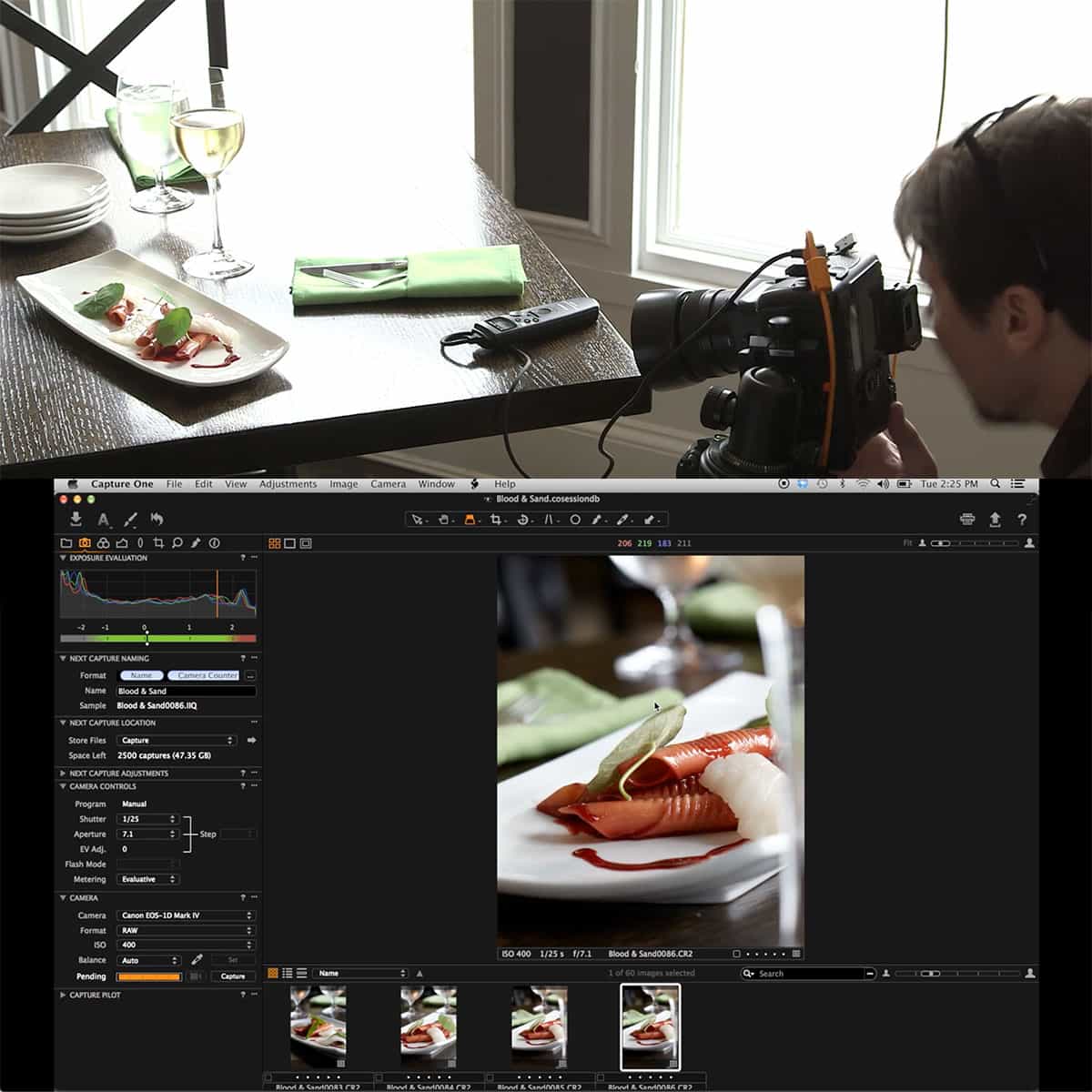Viewport: 1092px width, 1092px height.
Task: Open the Store Files Capture dropdown
Action: pyautogui.click(x=177, y=740)
